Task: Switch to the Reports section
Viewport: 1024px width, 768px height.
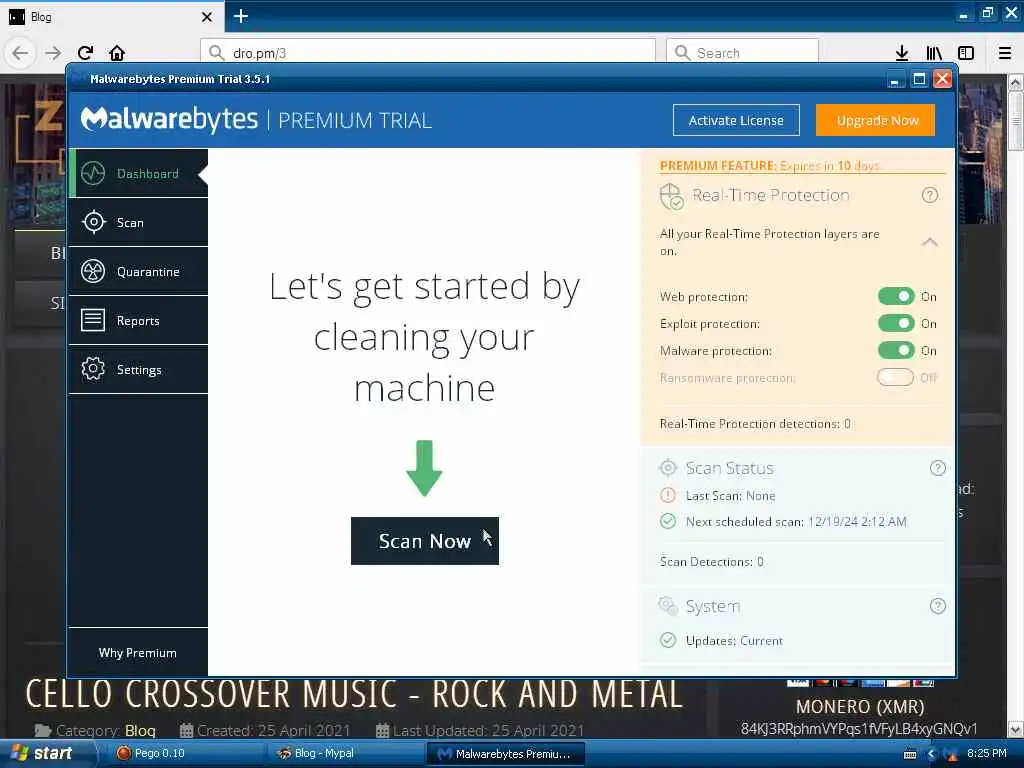Action: [138, 320]
